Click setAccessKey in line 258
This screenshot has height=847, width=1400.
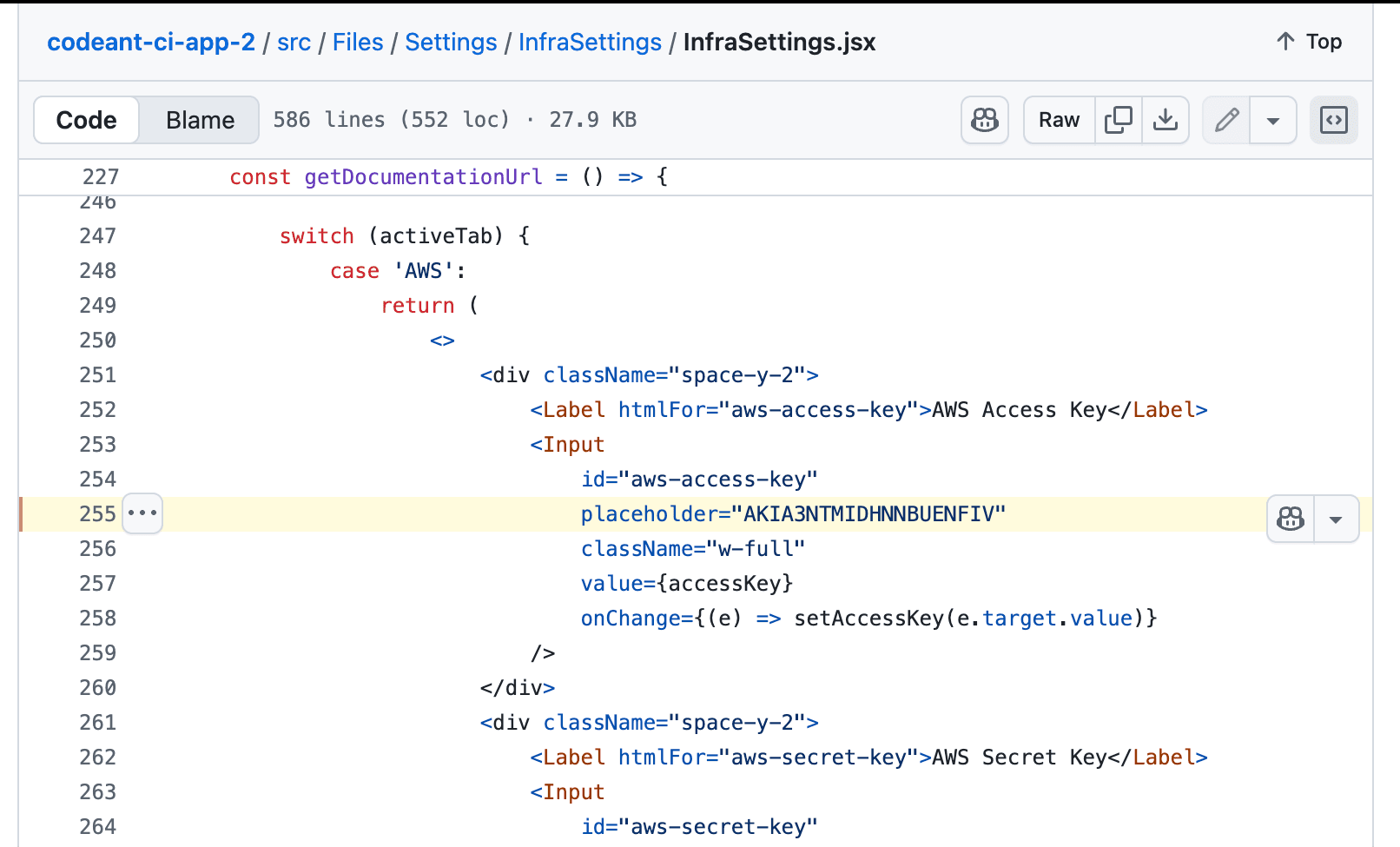[868, 618]
